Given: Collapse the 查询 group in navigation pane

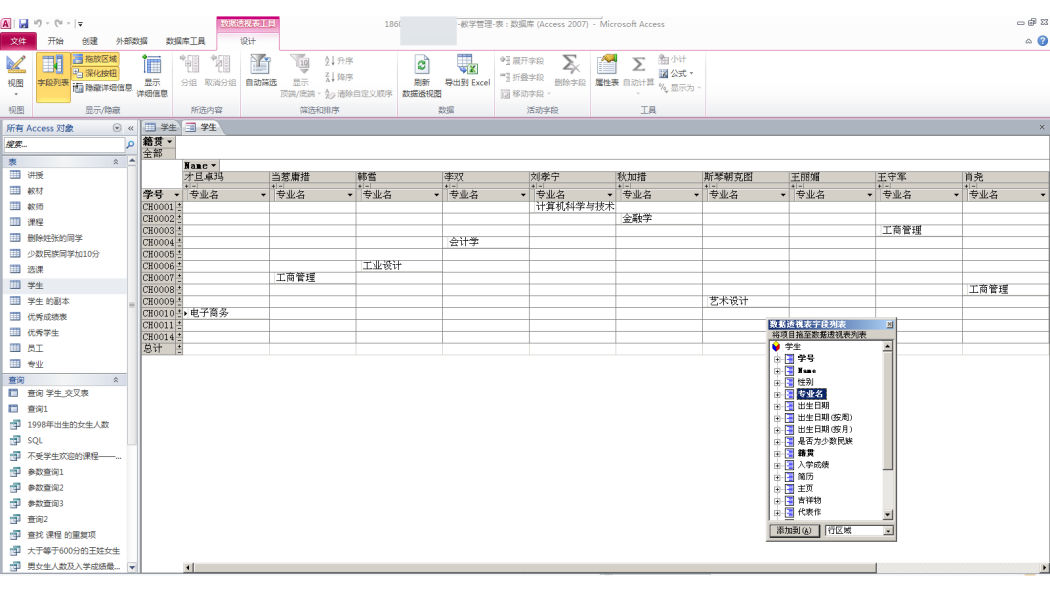Looking at the screenshot, I should coord(116,379).
